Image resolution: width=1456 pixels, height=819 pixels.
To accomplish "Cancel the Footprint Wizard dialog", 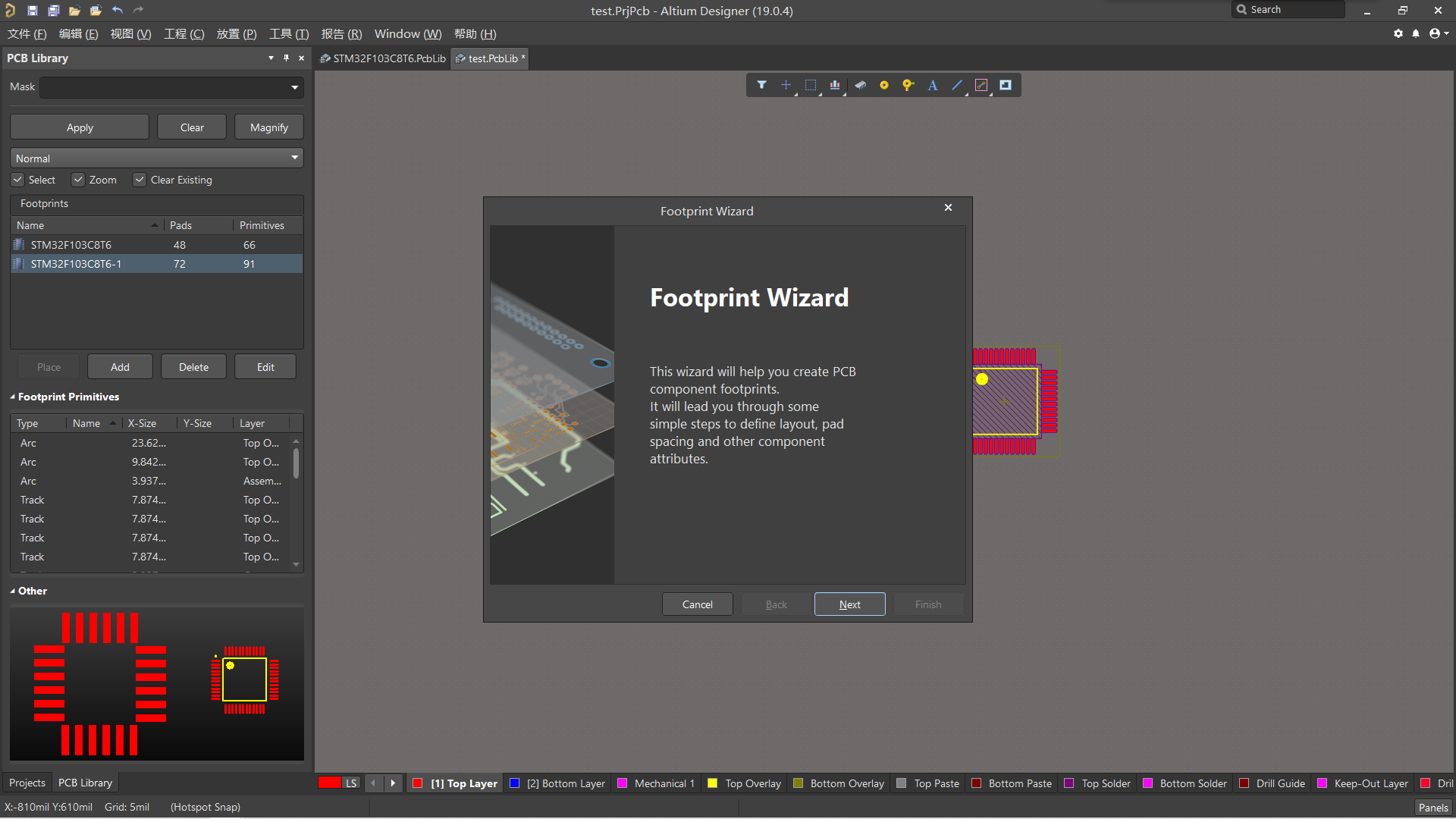I will [x=697, y=604].
